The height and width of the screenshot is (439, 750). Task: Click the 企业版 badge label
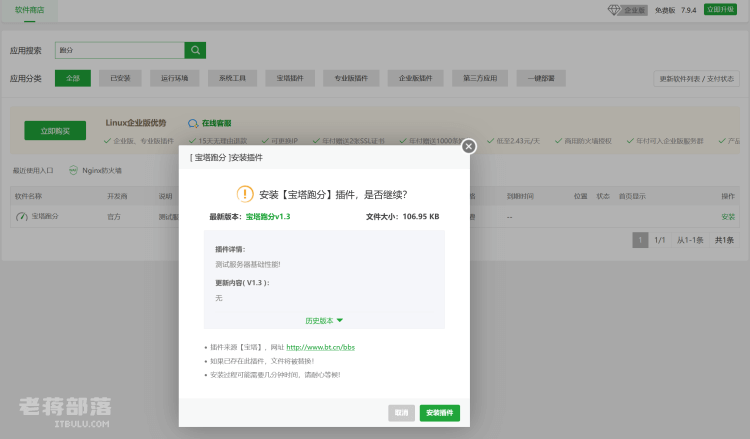(x=634, y=10)
